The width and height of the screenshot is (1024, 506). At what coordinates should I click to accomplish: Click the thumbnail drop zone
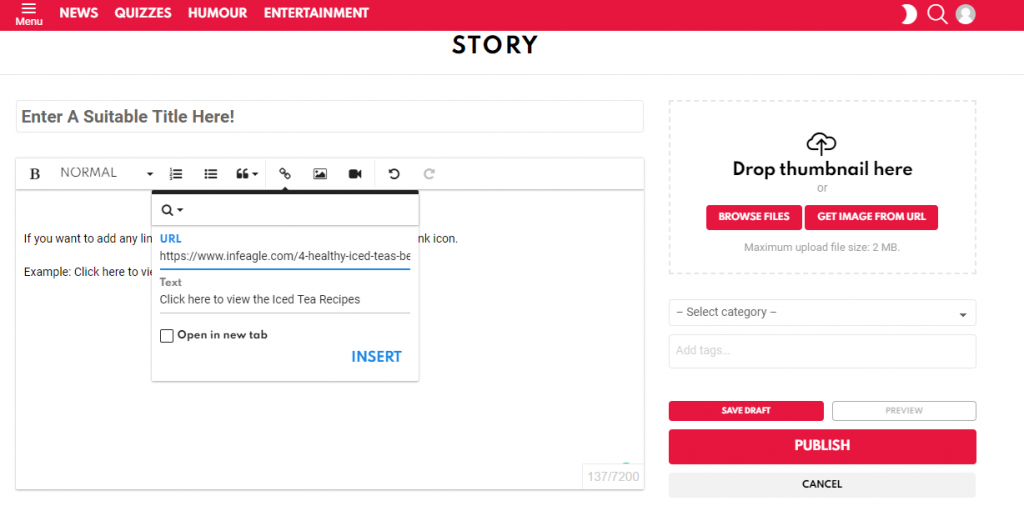pyautogui.click(x=822, y=187)
